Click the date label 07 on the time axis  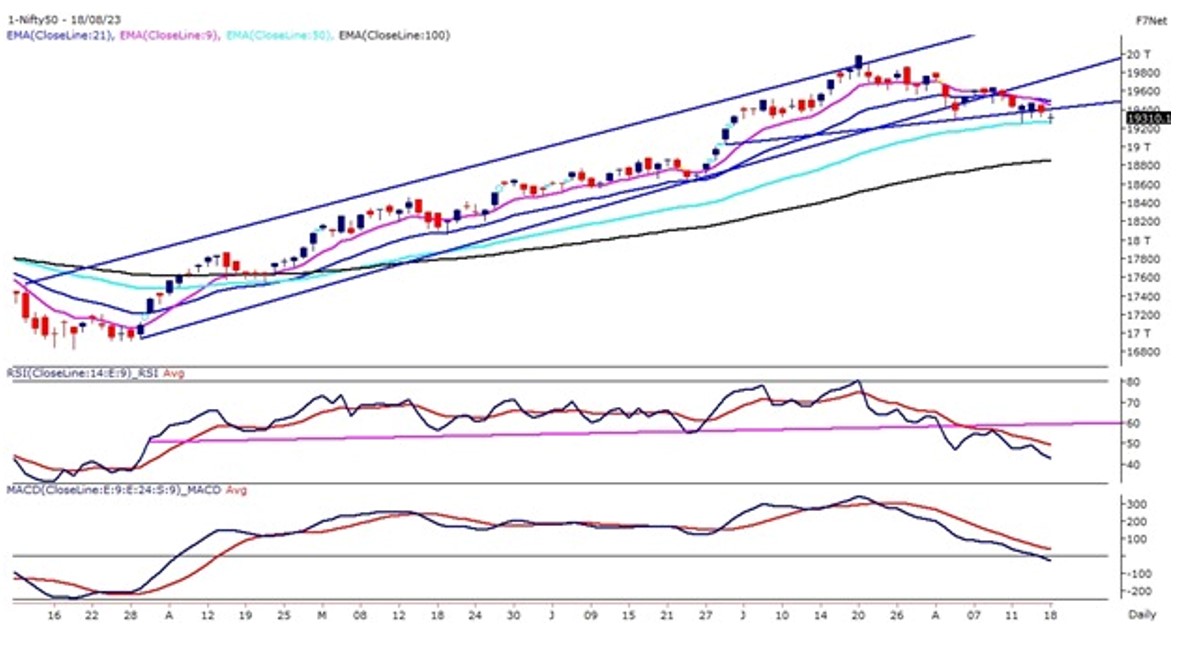[974, 615]
